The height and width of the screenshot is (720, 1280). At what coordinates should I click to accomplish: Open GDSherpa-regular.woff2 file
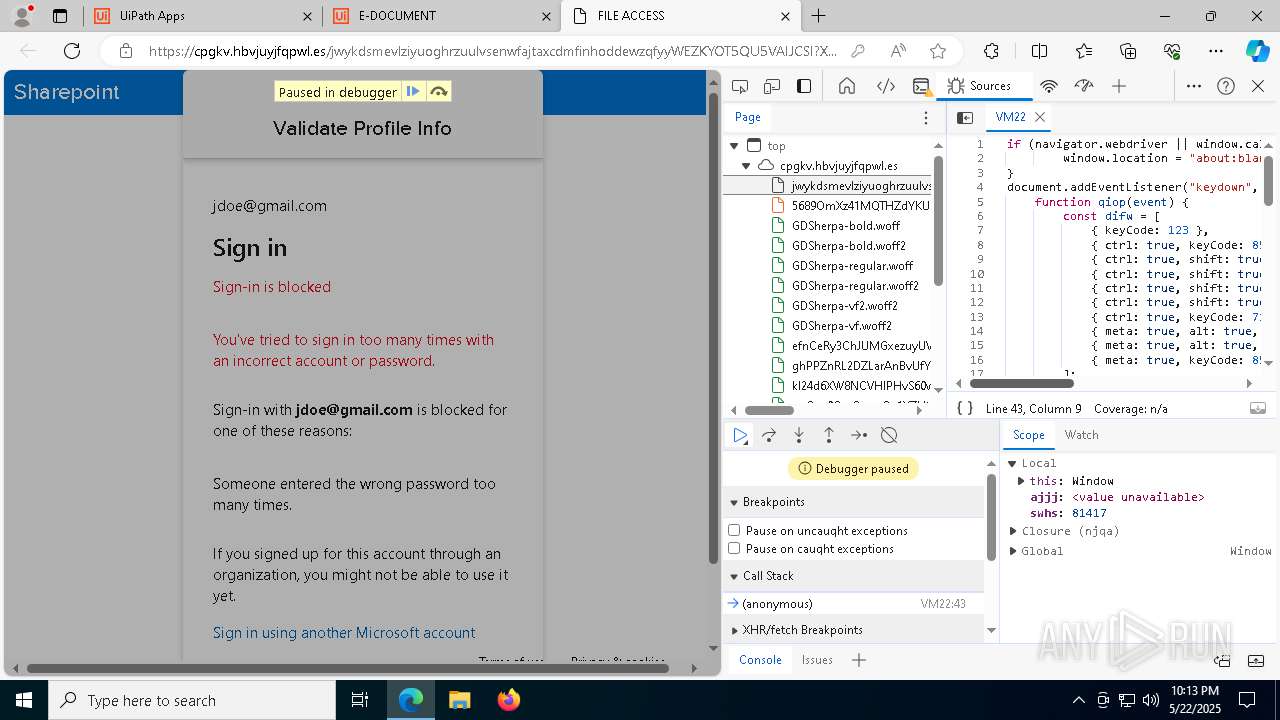(x=855, y=286)
